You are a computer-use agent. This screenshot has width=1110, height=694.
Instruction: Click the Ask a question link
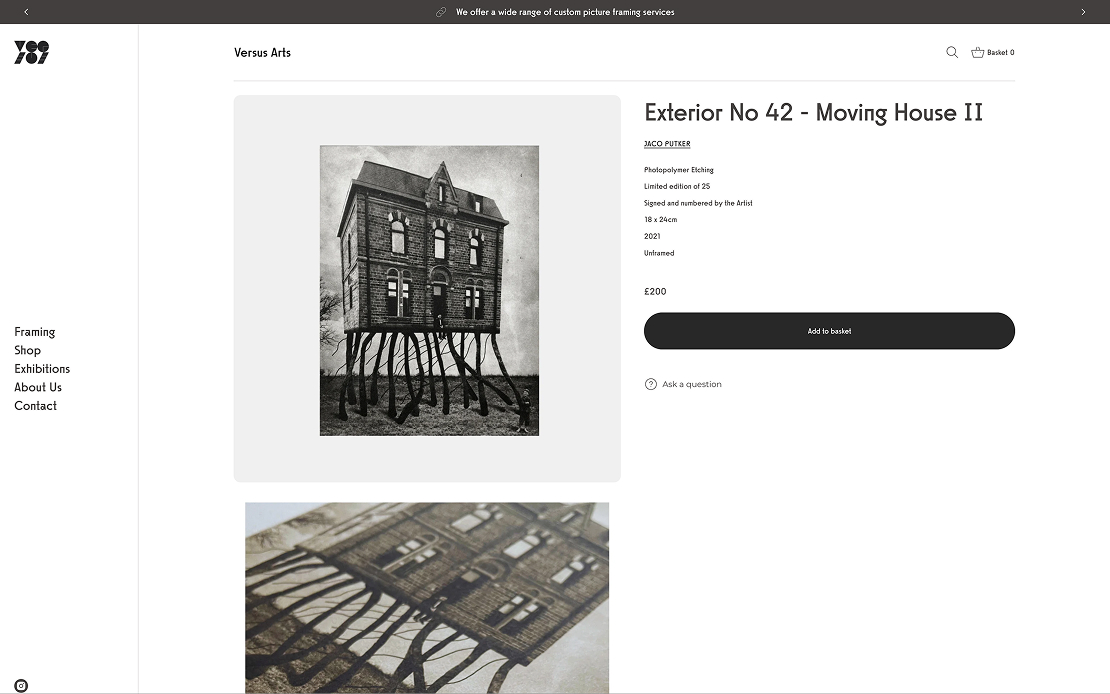[x=692, y=385]
